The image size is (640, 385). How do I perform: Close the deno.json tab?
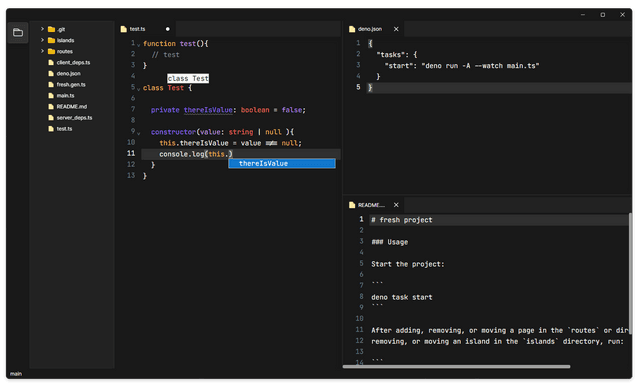[x=396, y=29]
